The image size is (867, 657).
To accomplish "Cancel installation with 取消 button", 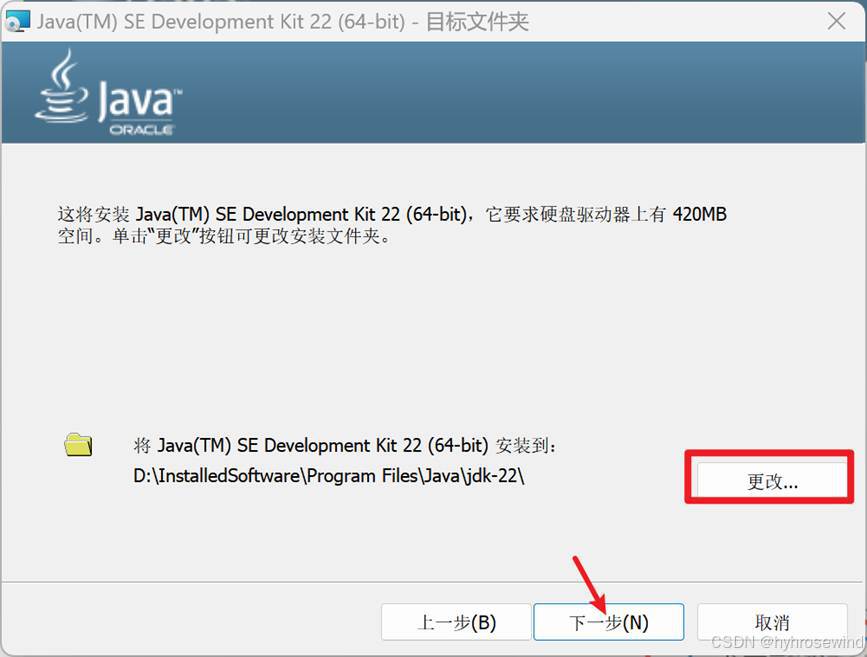I will 772,622.
